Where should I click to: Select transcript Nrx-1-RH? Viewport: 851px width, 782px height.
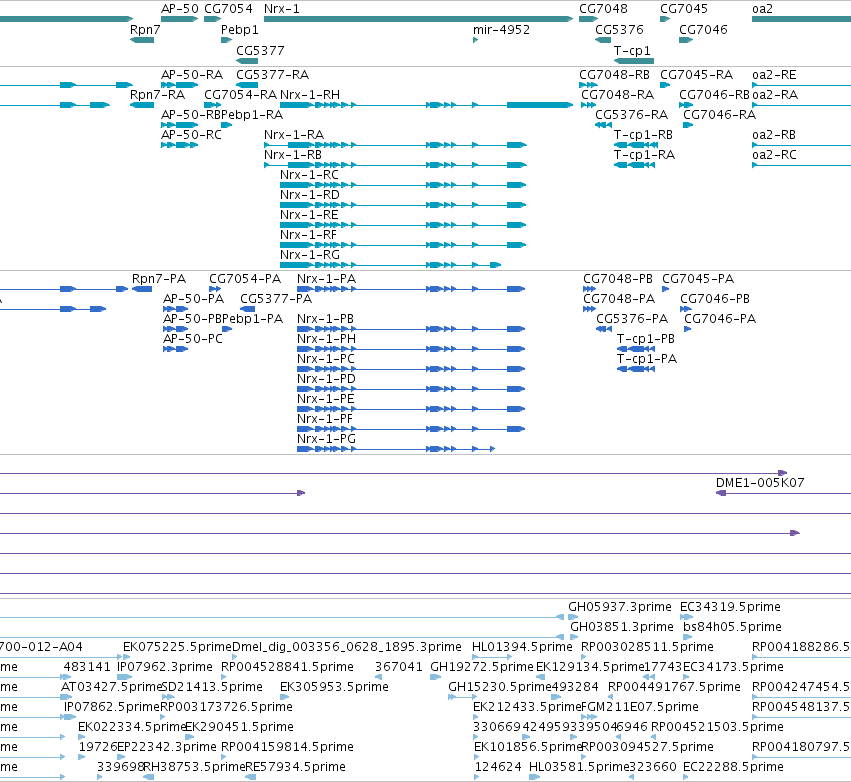click(x=310, y=95)
